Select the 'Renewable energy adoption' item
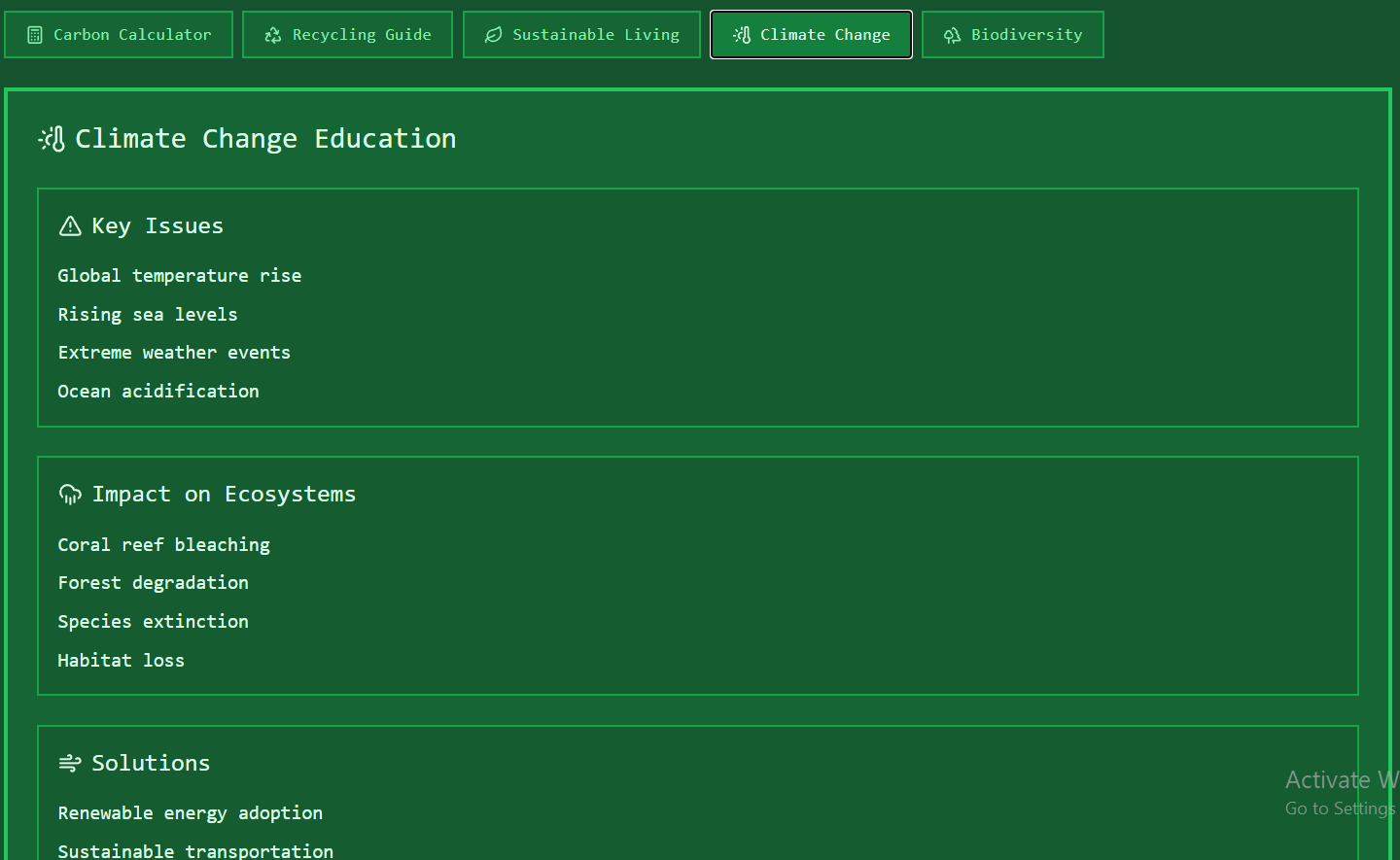The width and height of the screenshot is (1400, 860). [x=191, y=813]
